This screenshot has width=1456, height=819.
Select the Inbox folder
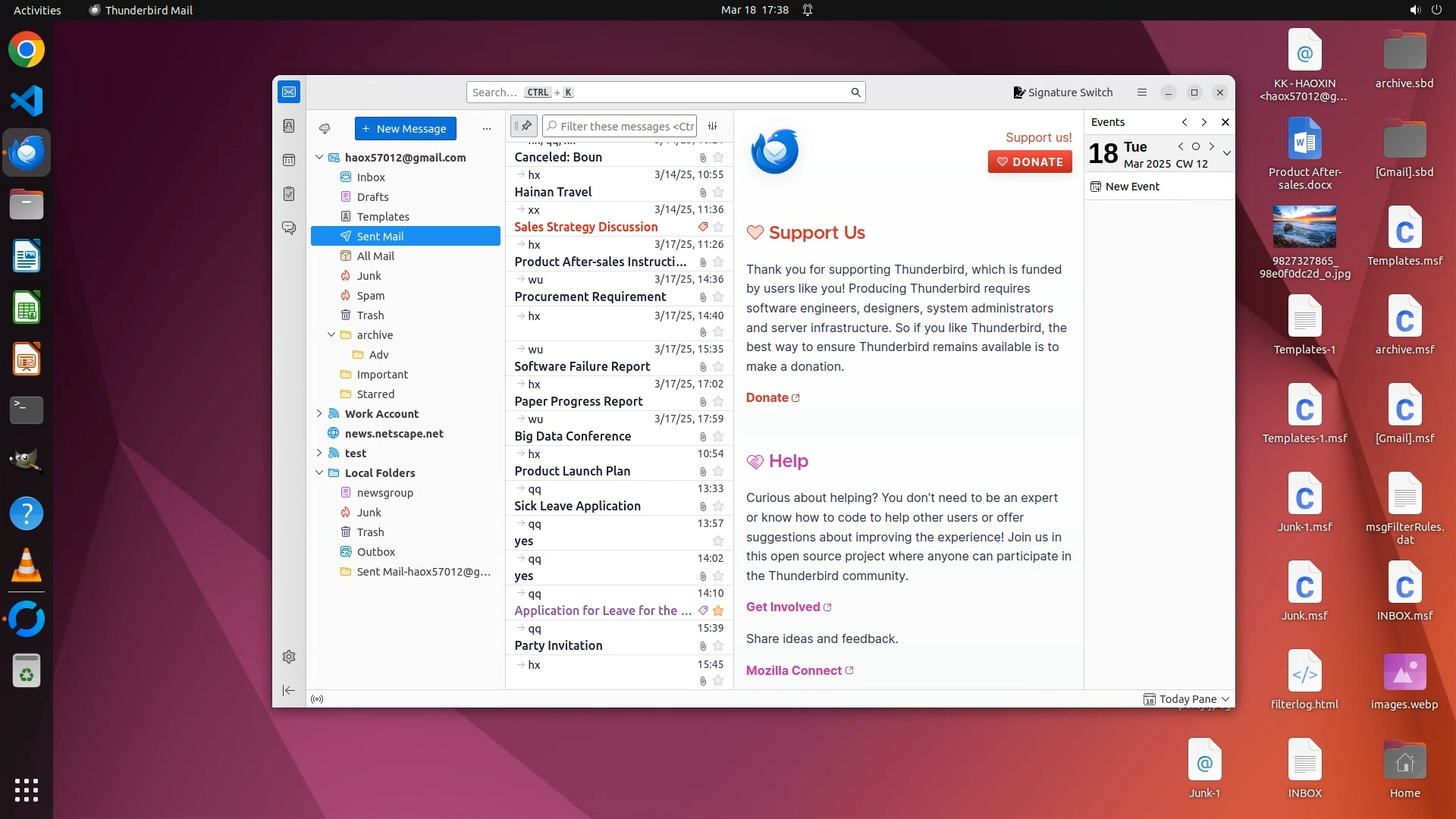coord(371,177)
